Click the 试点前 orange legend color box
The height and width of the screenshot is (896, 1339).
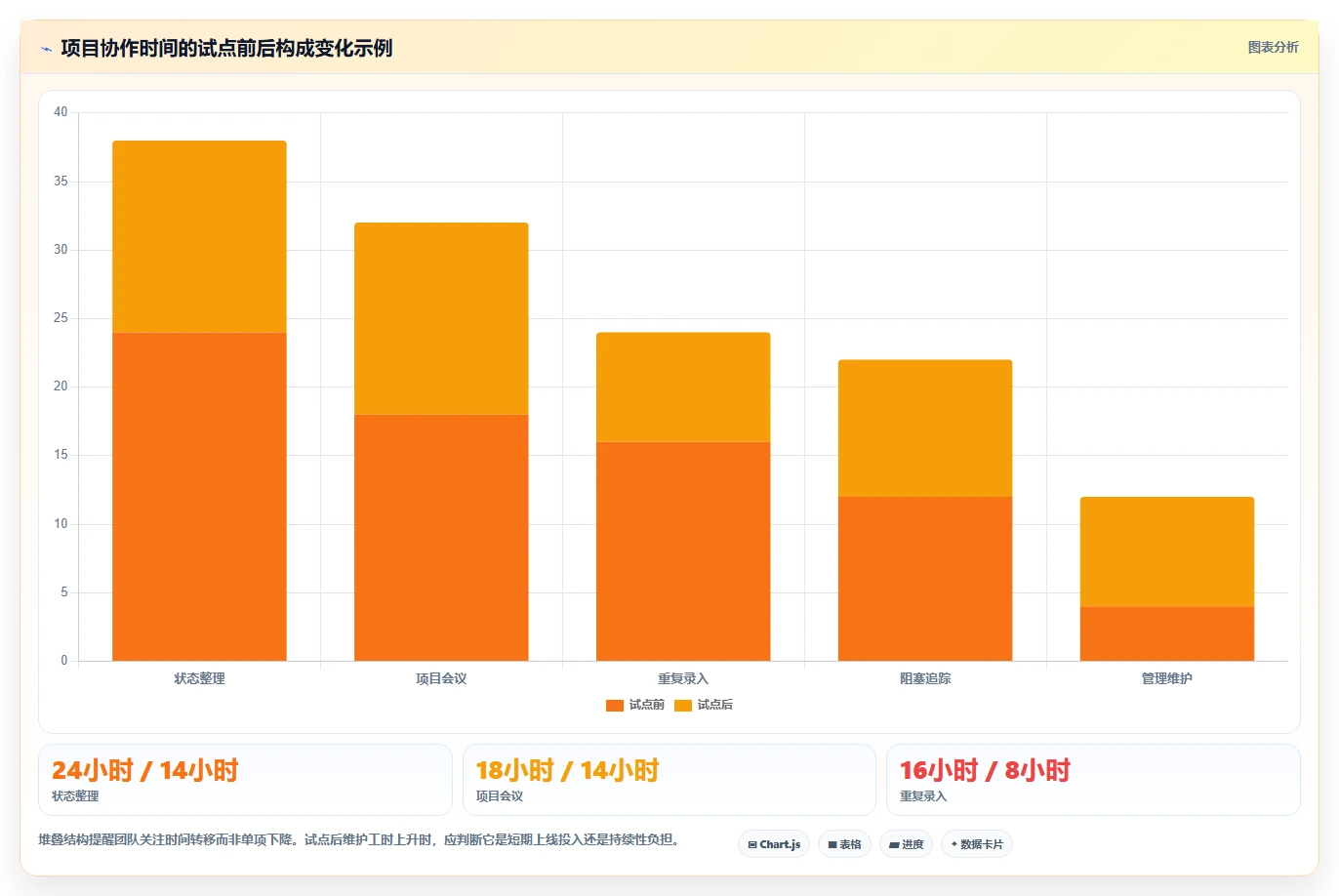point(615,706)
